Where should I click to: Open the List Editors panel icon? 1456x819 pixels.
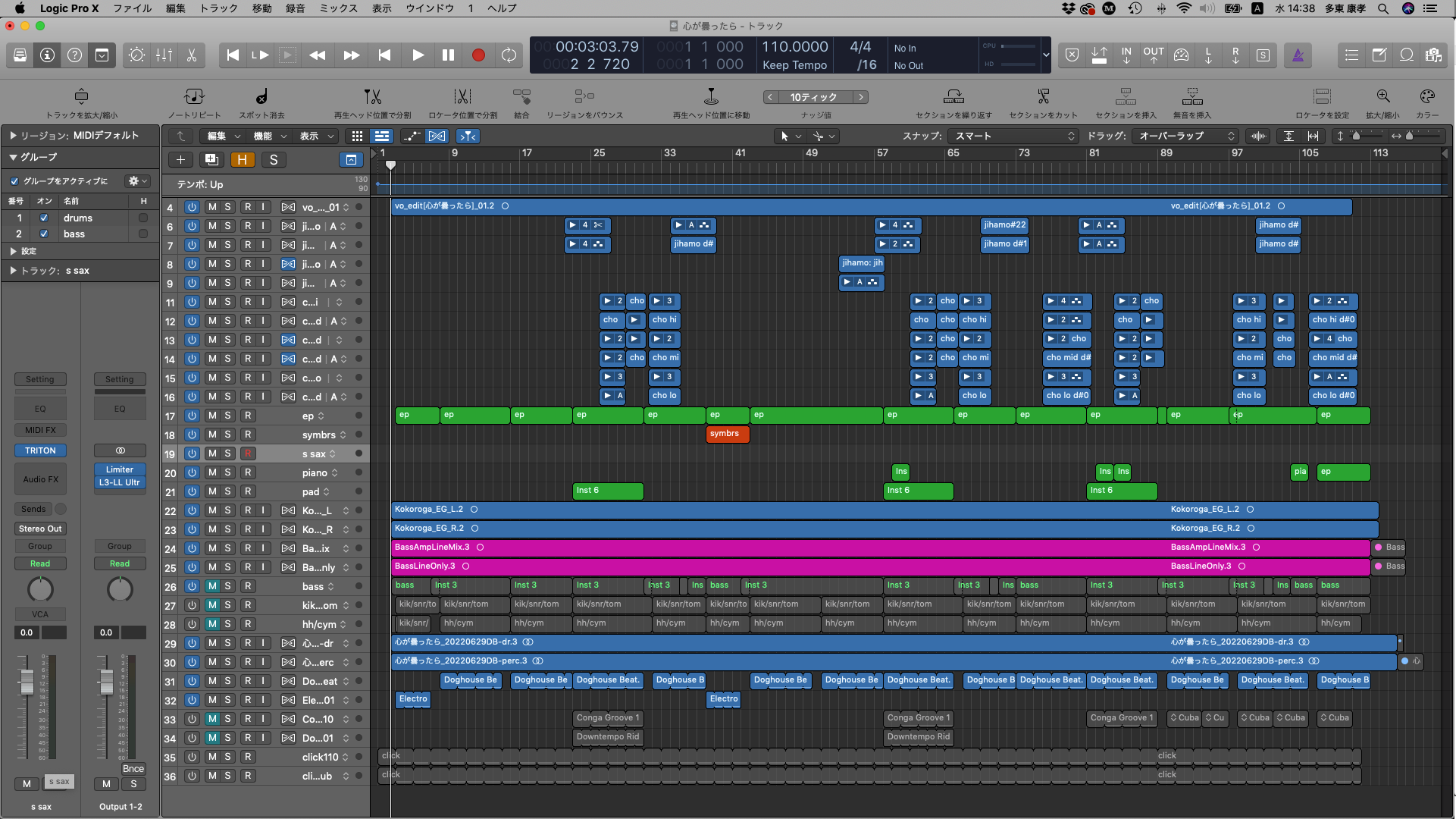(x=1351, y=55)
